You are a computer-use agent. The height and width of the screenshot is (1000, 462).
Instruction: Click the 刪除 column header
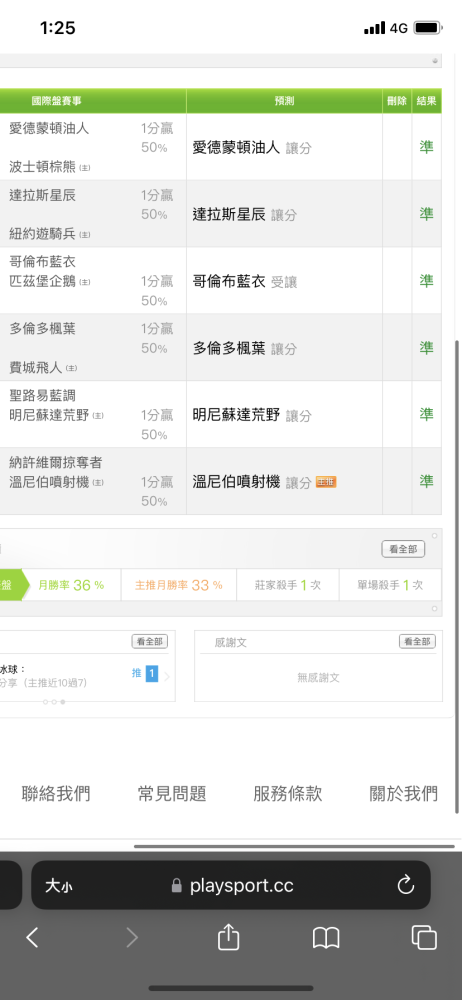pyautogui.click(x=397, y=101)
